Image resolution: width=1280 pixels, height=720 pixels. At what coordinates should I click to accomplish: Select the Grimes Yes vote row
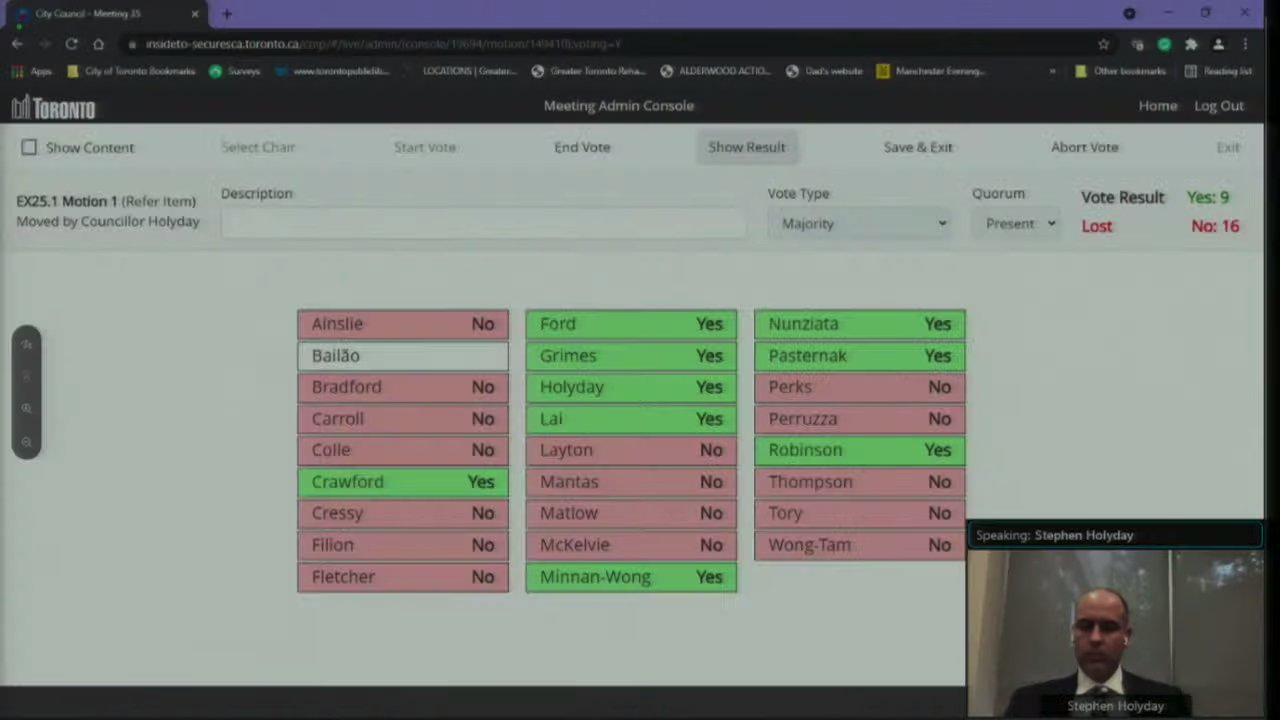[x=631, y=356]
